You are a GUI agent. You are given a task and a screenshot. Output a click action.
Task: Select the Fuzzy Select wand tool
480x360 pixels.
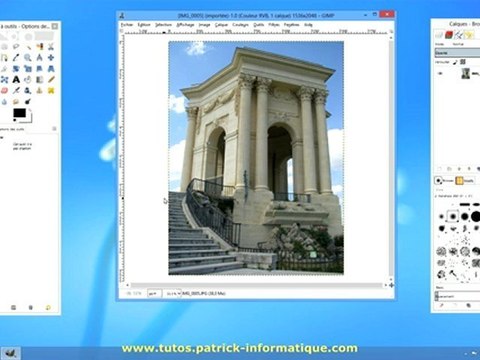pyautogui.click(x=28, y=47)
